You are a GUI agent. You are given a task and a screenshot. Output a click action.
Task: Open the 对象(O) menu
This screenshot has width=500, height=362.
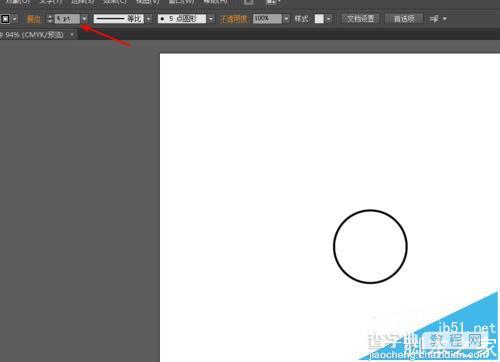pos(18,2)
